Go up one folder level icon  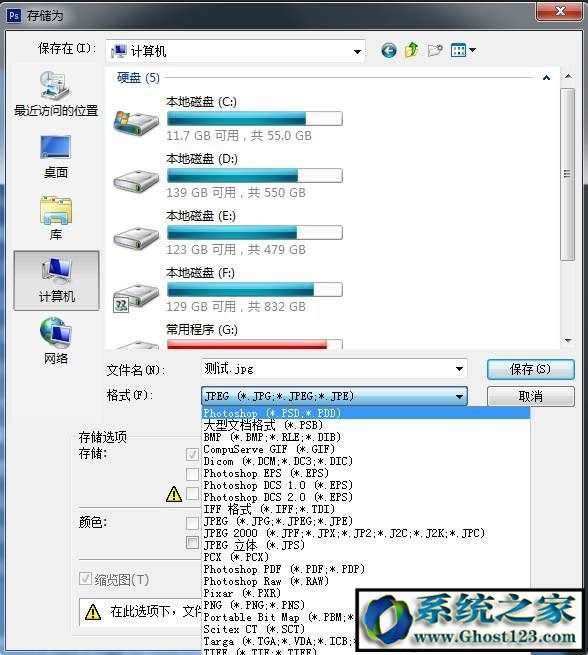[x=411, y=51]
